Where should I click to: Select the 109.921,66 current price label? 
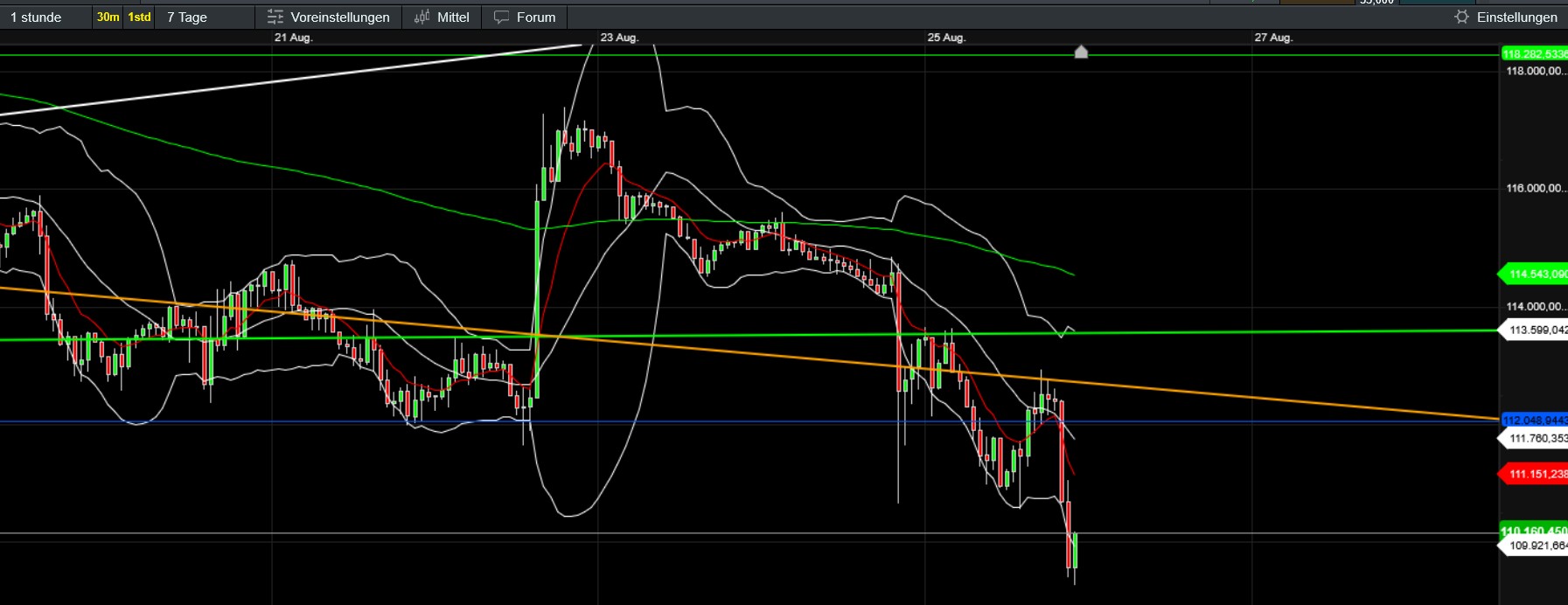click(1534, 546)
